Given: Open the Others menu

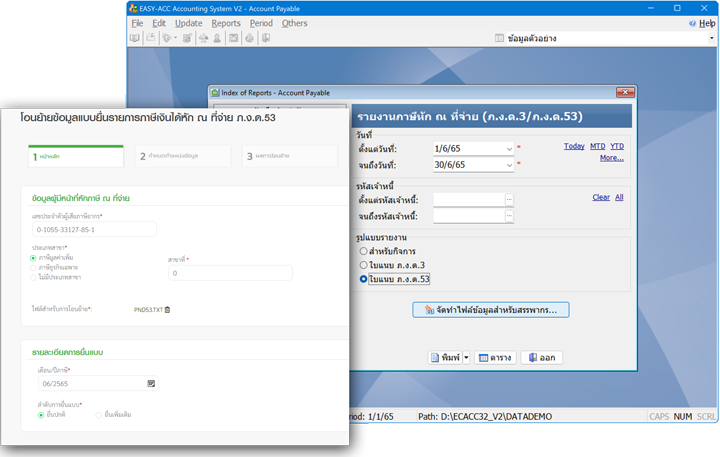Looking at the screenshot, I should coord(294,23).
